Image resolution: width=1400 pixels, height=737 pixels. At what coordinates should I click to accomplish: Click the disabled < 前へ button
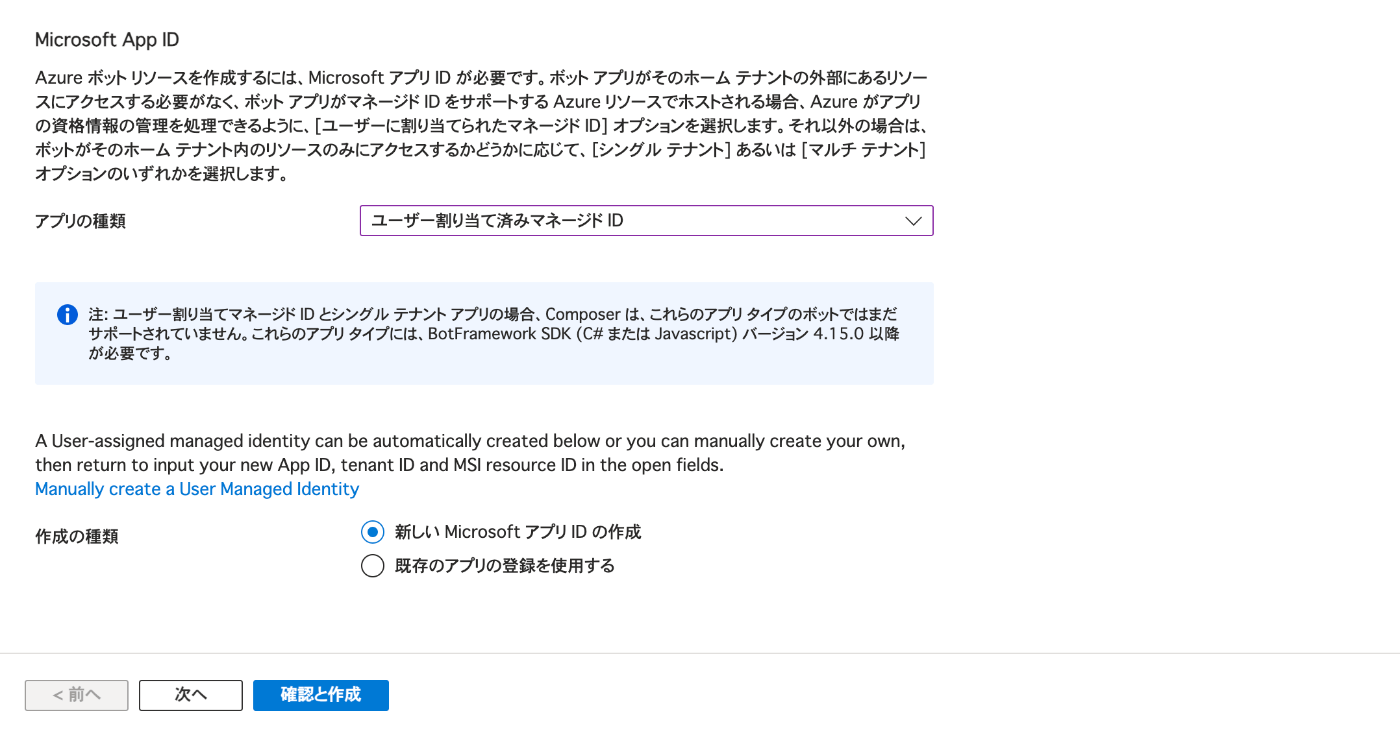pyautogui.click(x=77, y=695)
